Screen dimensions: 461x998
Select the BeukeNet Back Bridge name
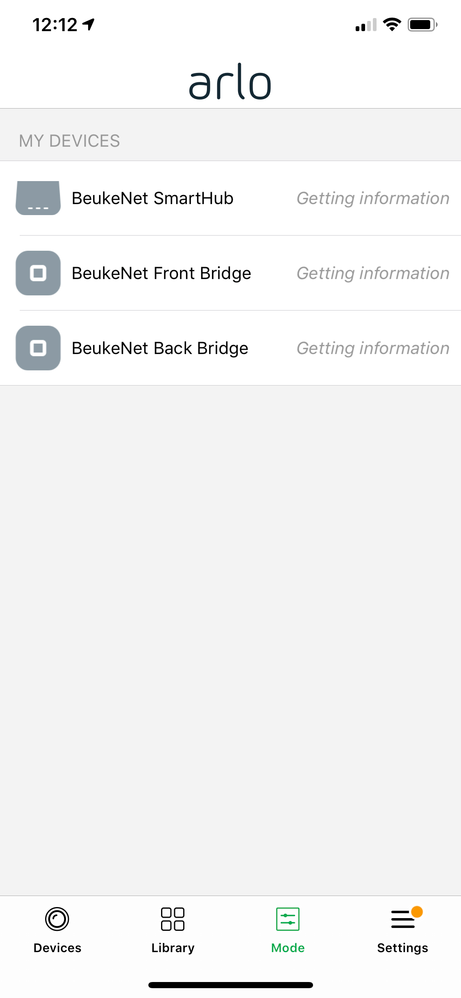coord(160,349)
